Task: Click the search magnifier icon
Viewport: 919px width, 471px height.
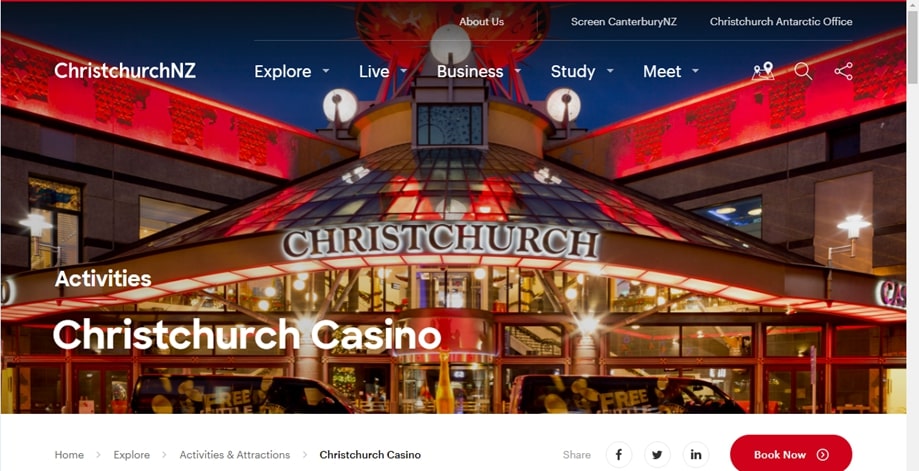Action: pos(803,71)
